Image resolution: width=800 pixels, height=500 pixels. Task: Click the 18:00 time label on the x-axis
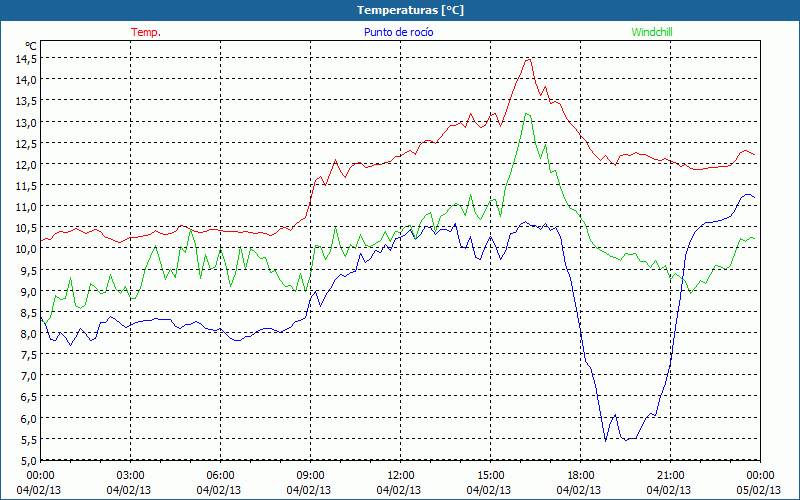pyautogui.click(x=581, y=476)
